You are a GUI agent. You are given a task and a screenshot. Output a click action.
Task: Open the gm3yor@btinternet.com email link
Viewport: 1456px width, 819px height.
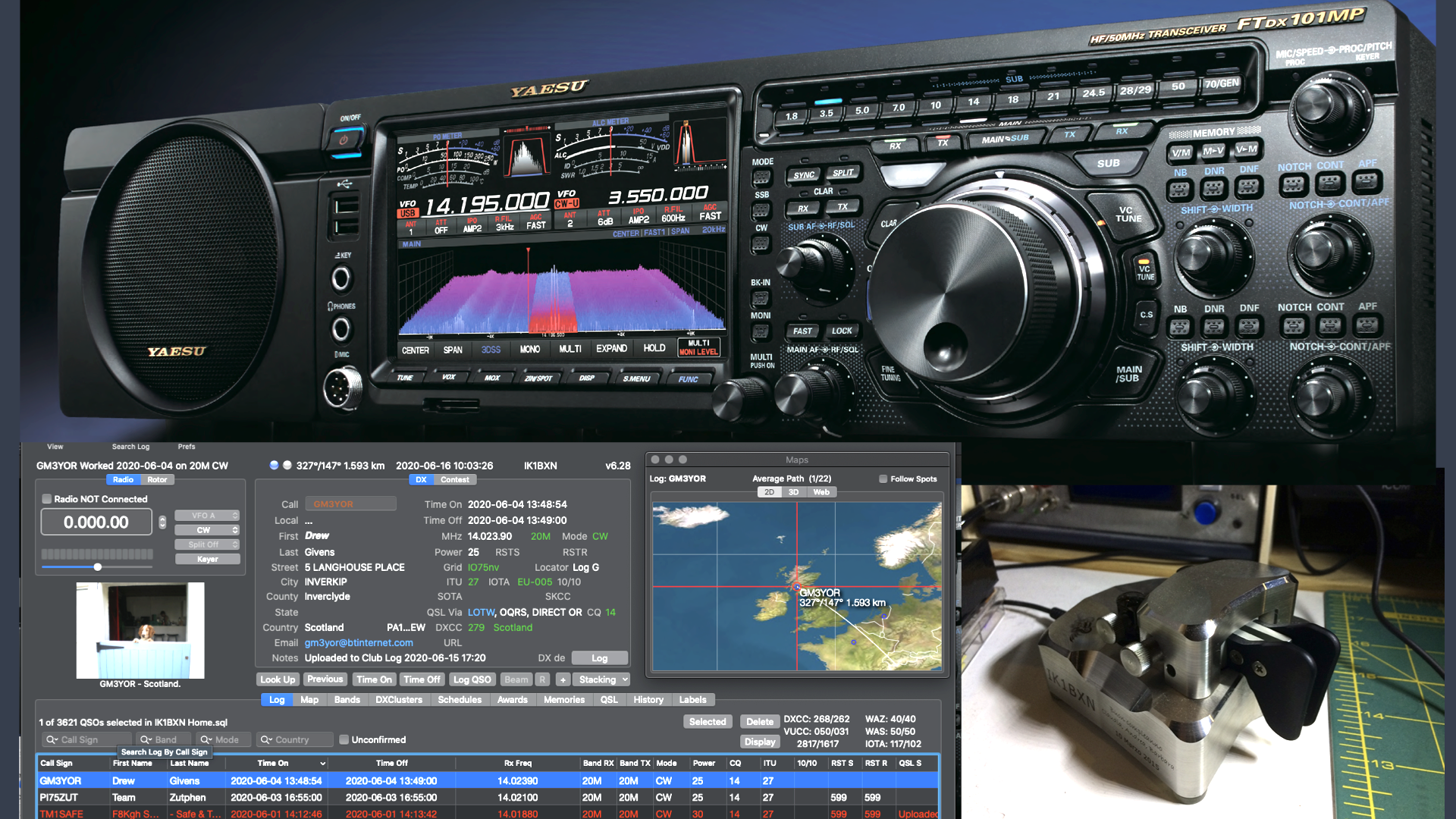(359, 642)
